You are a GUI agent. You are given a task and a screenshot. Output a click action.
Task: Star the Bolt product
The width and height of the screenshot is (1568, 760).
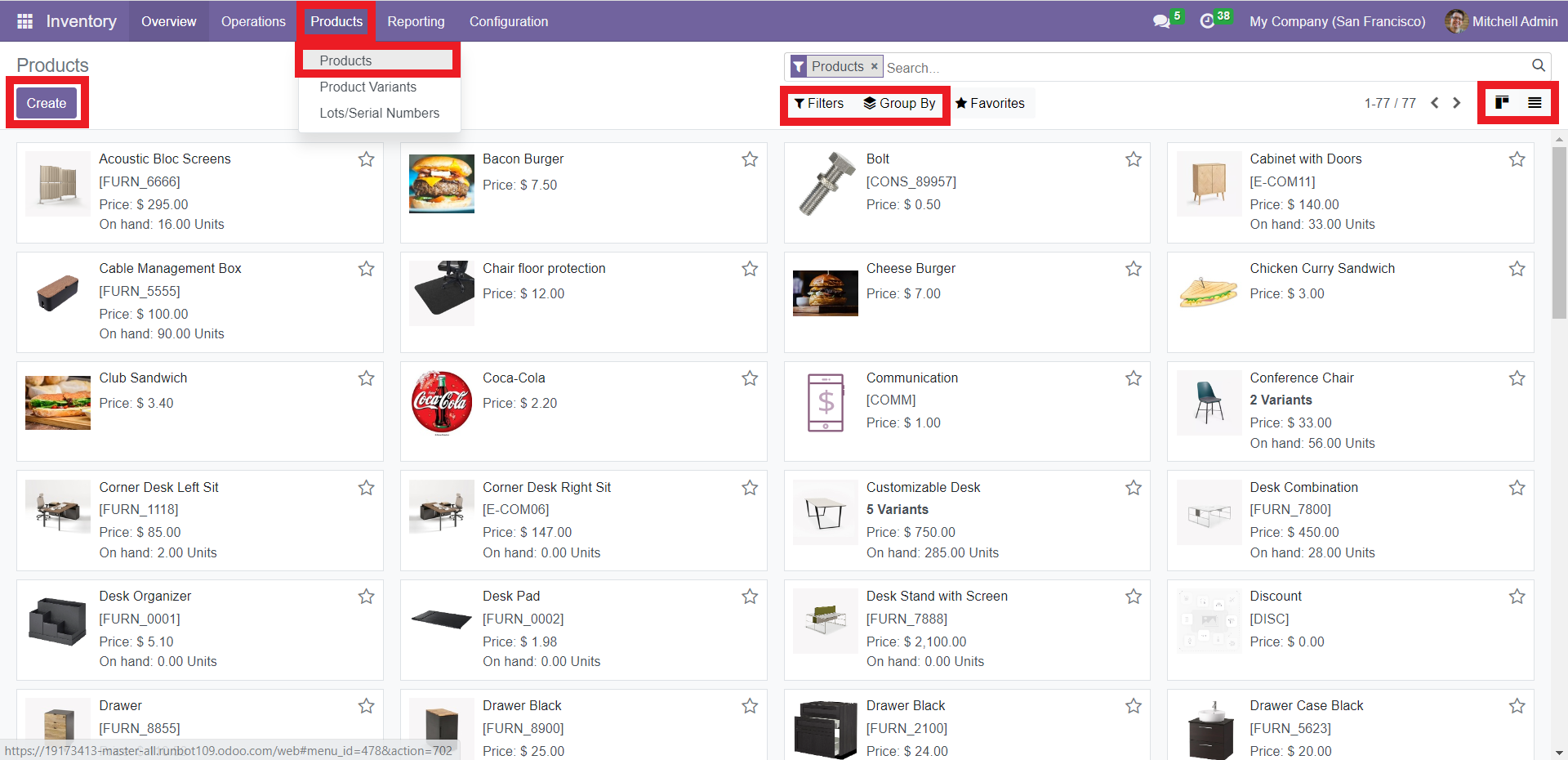pyautogui.click(x=1134, y=159)
